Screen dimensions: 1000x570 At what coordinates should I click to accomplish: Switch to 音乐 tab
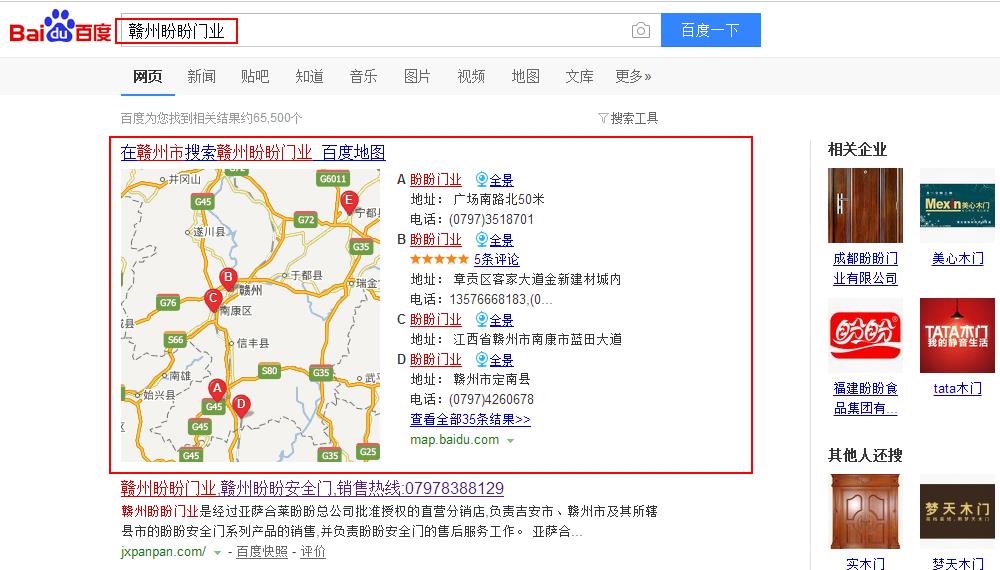pos(364,77)
